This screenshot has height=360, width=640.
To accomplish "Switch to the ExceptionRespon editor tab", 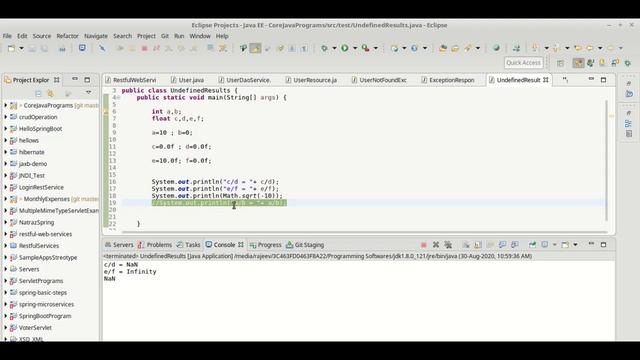I will 448,80.
